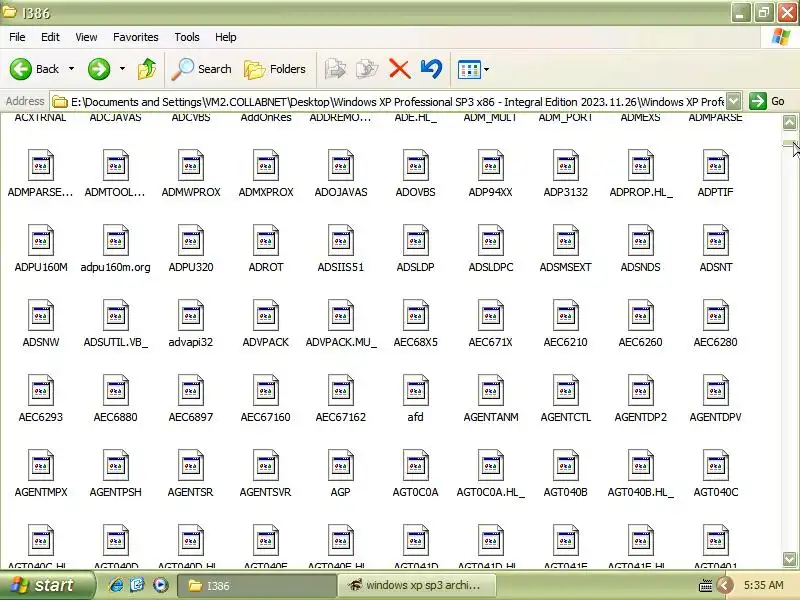The width and height of the screenshot is (800, 600).
Task: Select the AEC6293 file icon
Action: 41,390
